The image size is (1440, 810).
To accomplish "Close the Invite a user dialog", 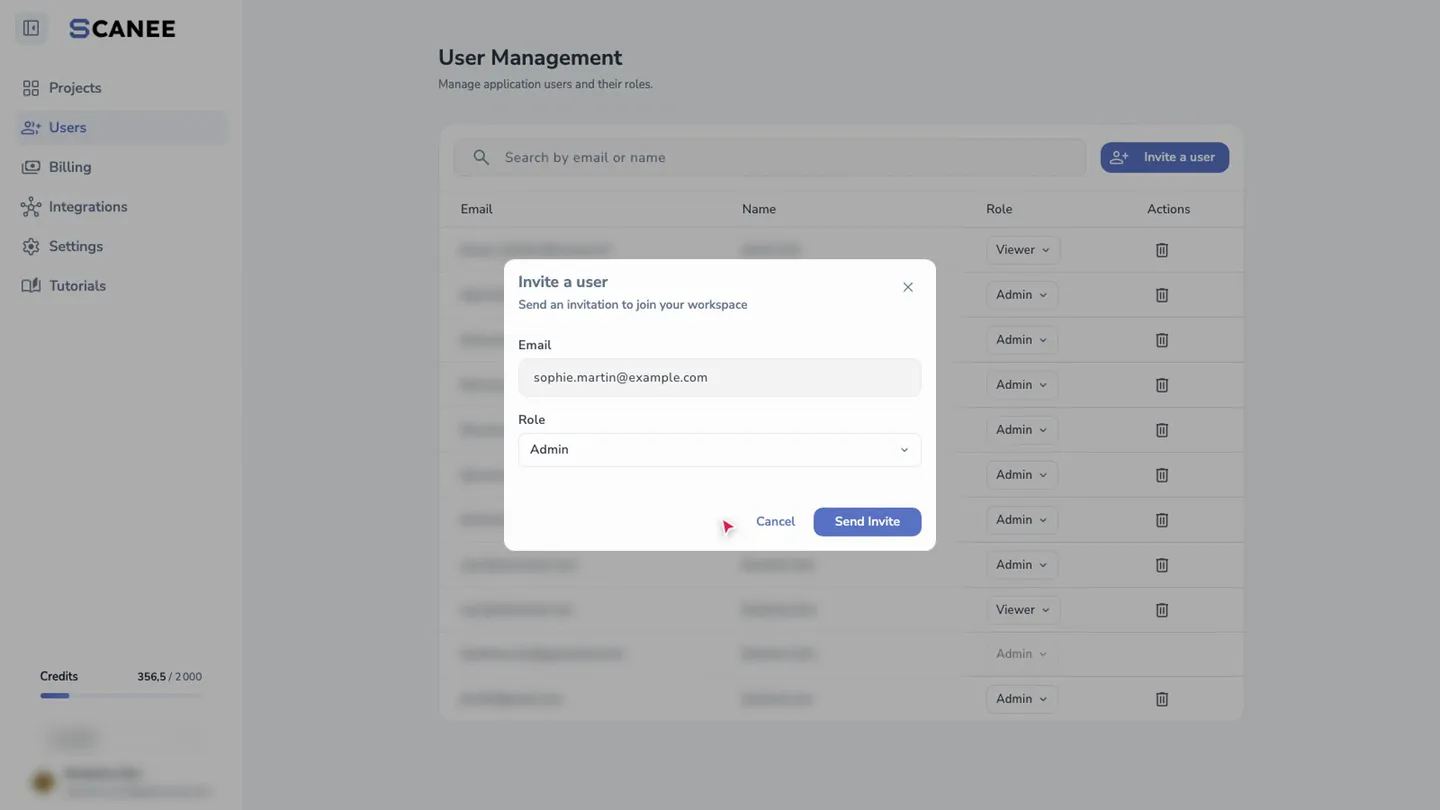I will [x=908, y=287].
